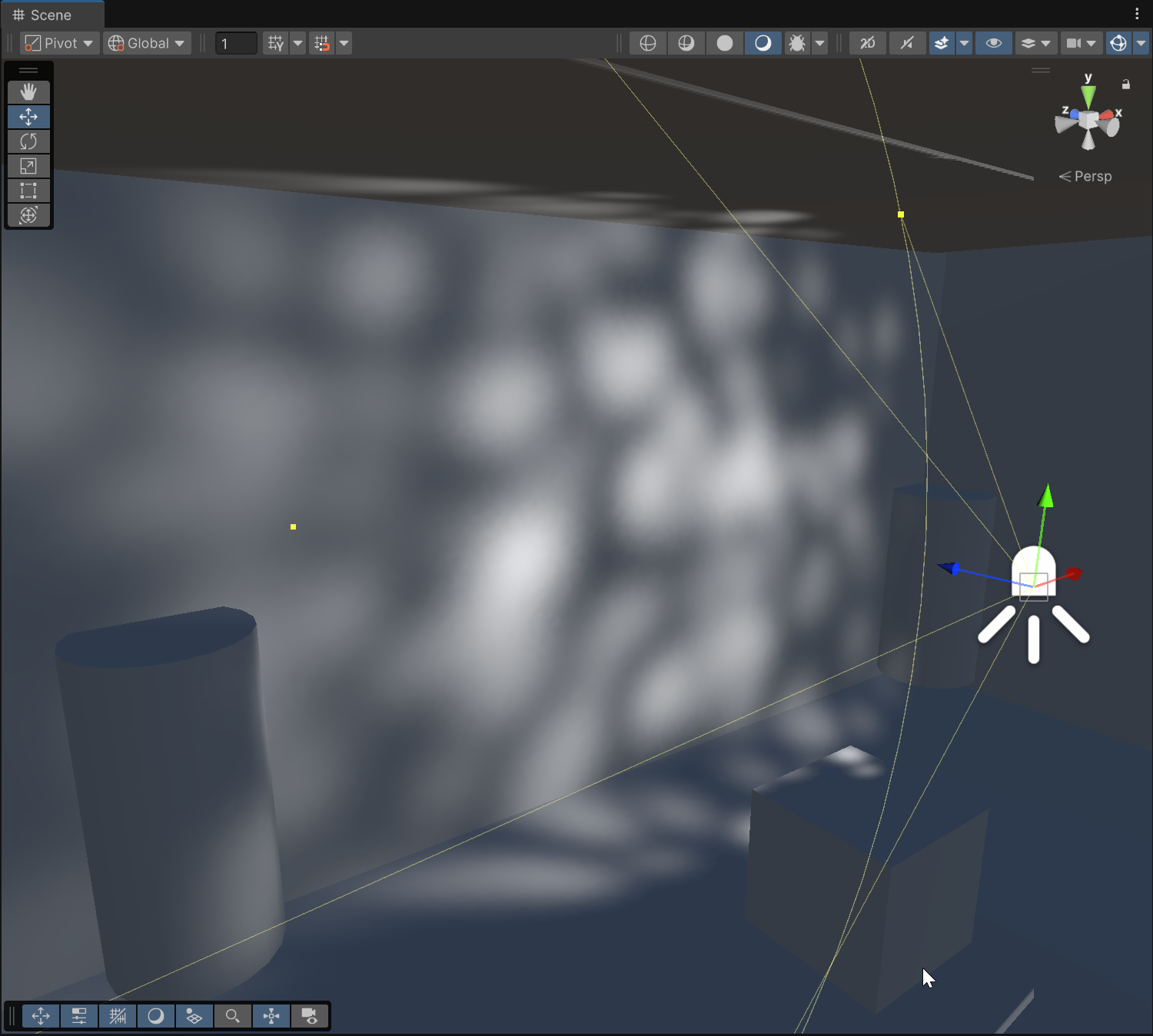Toggle scene lighting button
This screenshot has width=1153, height=1036.
click(908, 43)
